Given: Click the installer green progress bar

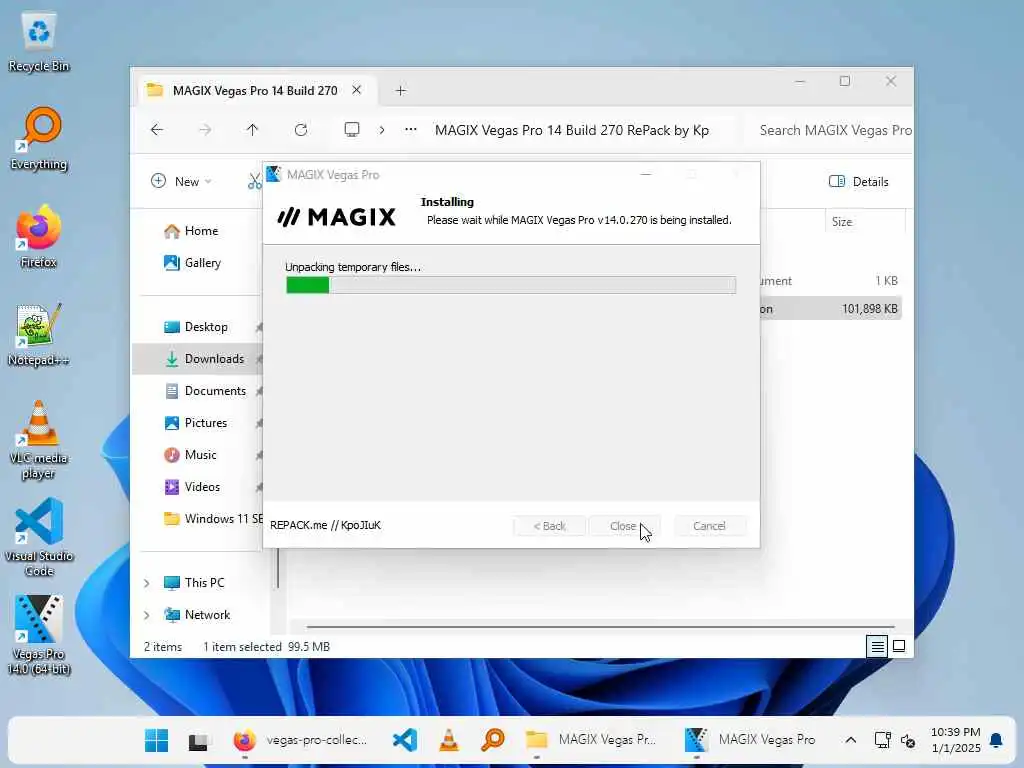Looking at the screenshot, I should pyautogui.click(x=511, y=285).
